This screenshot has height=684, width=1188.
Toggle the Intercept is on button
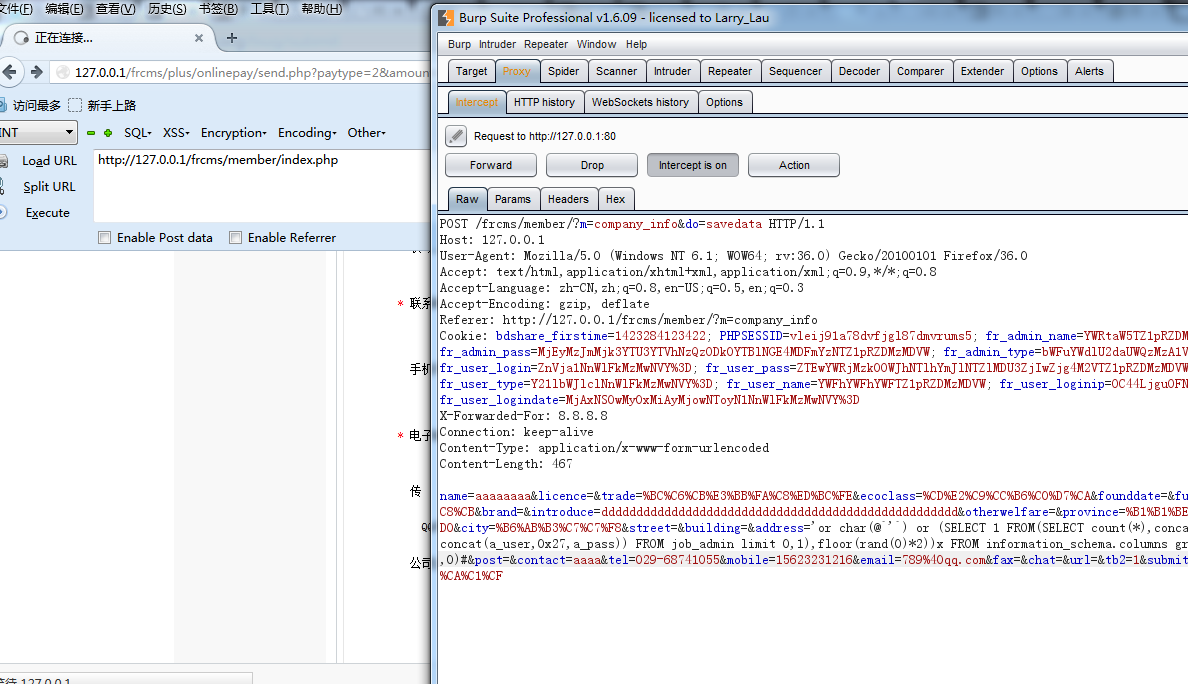coord(692,165)
